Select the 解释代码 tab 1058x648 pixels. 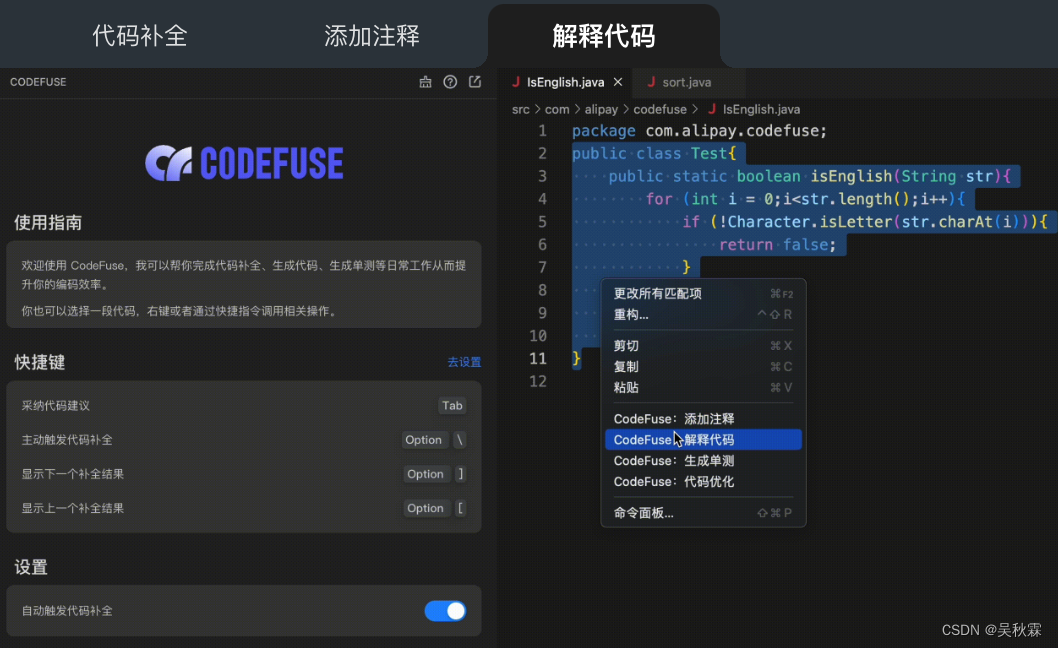click(x=603, y=35)
